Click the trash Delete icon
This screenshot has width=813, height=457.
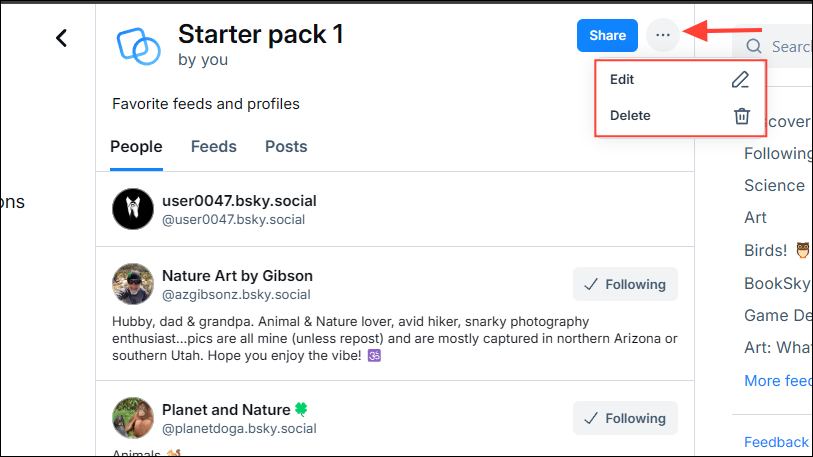(741, 116)
